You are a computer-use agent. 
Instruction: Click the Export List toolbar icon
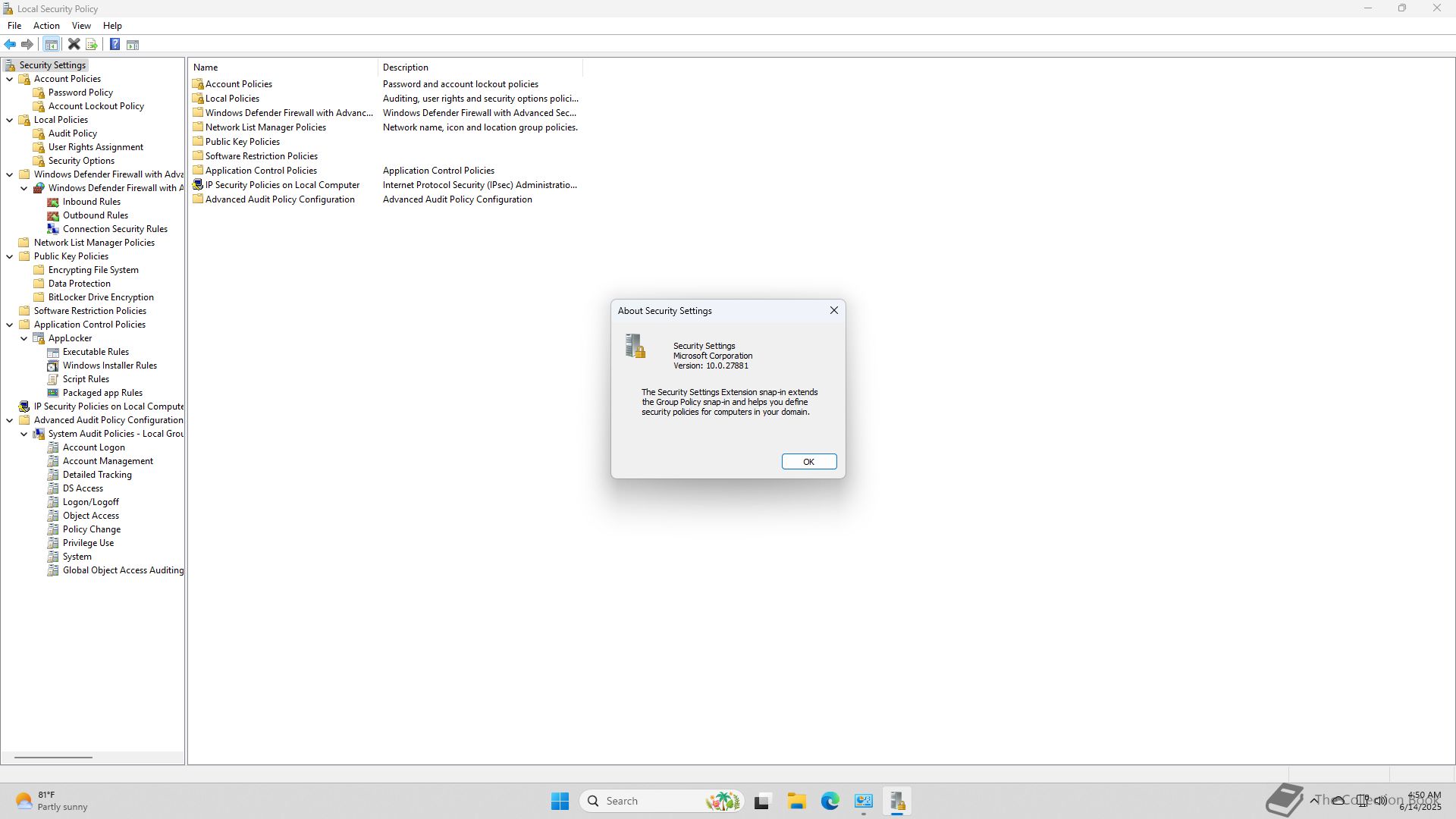click(92, 45)
